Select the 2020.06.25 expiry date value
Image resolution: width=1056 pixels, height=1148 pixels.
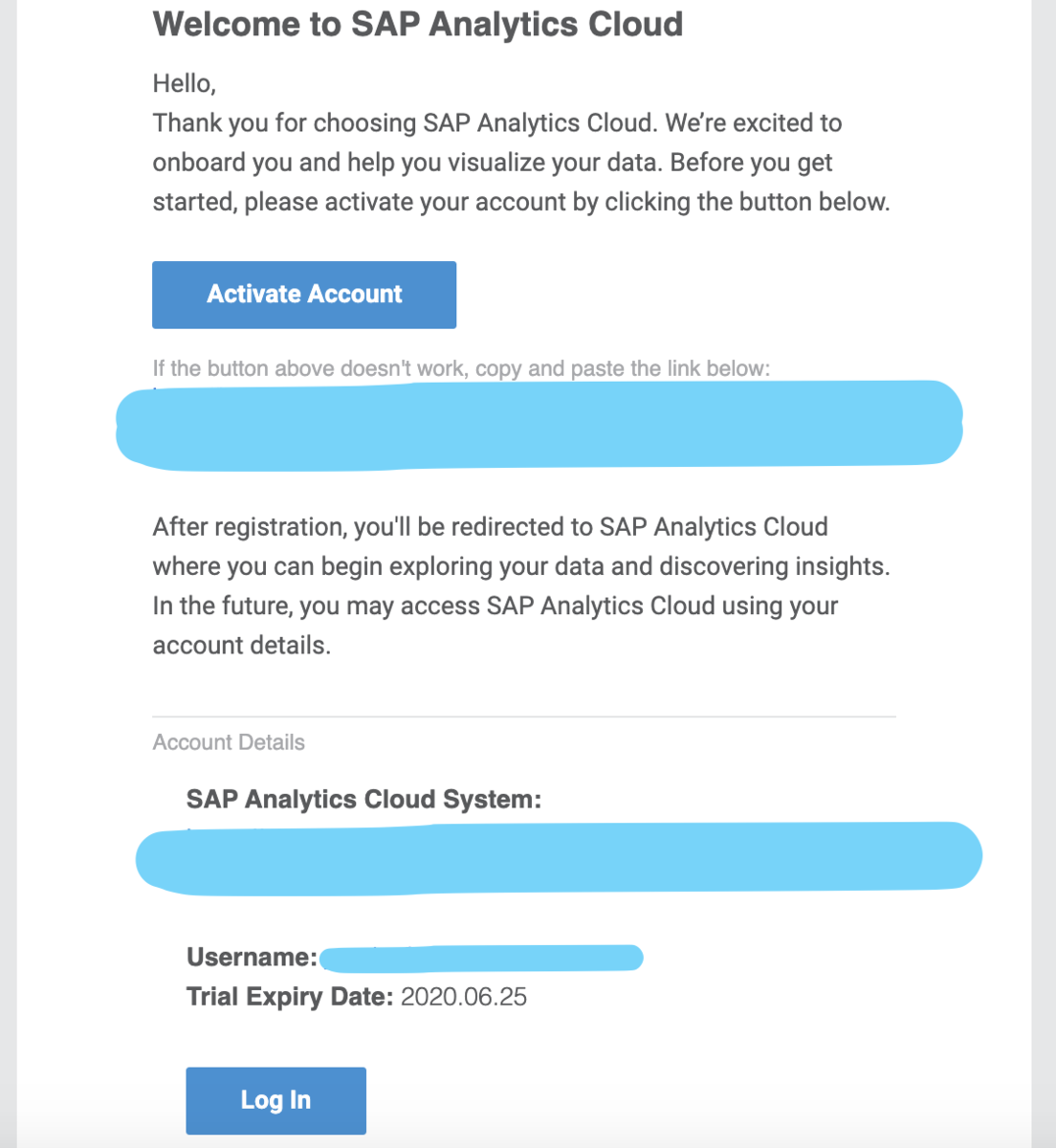pyautogui.click(x=464, y=997)
